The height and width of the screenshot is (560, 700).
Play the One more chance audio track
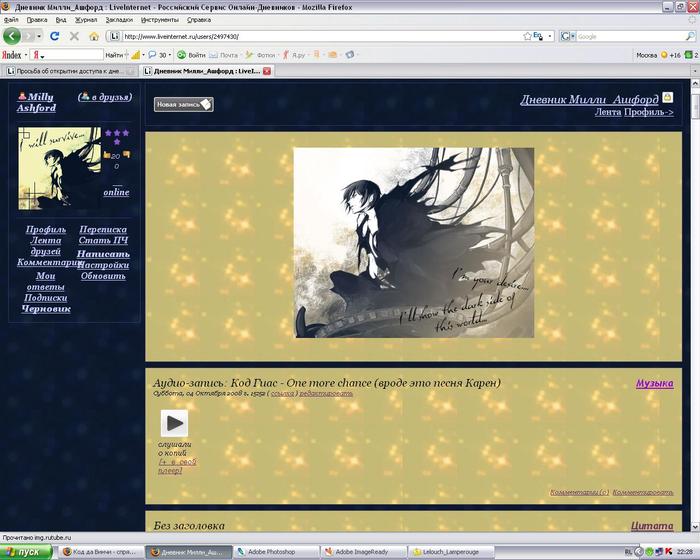pyautogui.click(x=175, y=423)
